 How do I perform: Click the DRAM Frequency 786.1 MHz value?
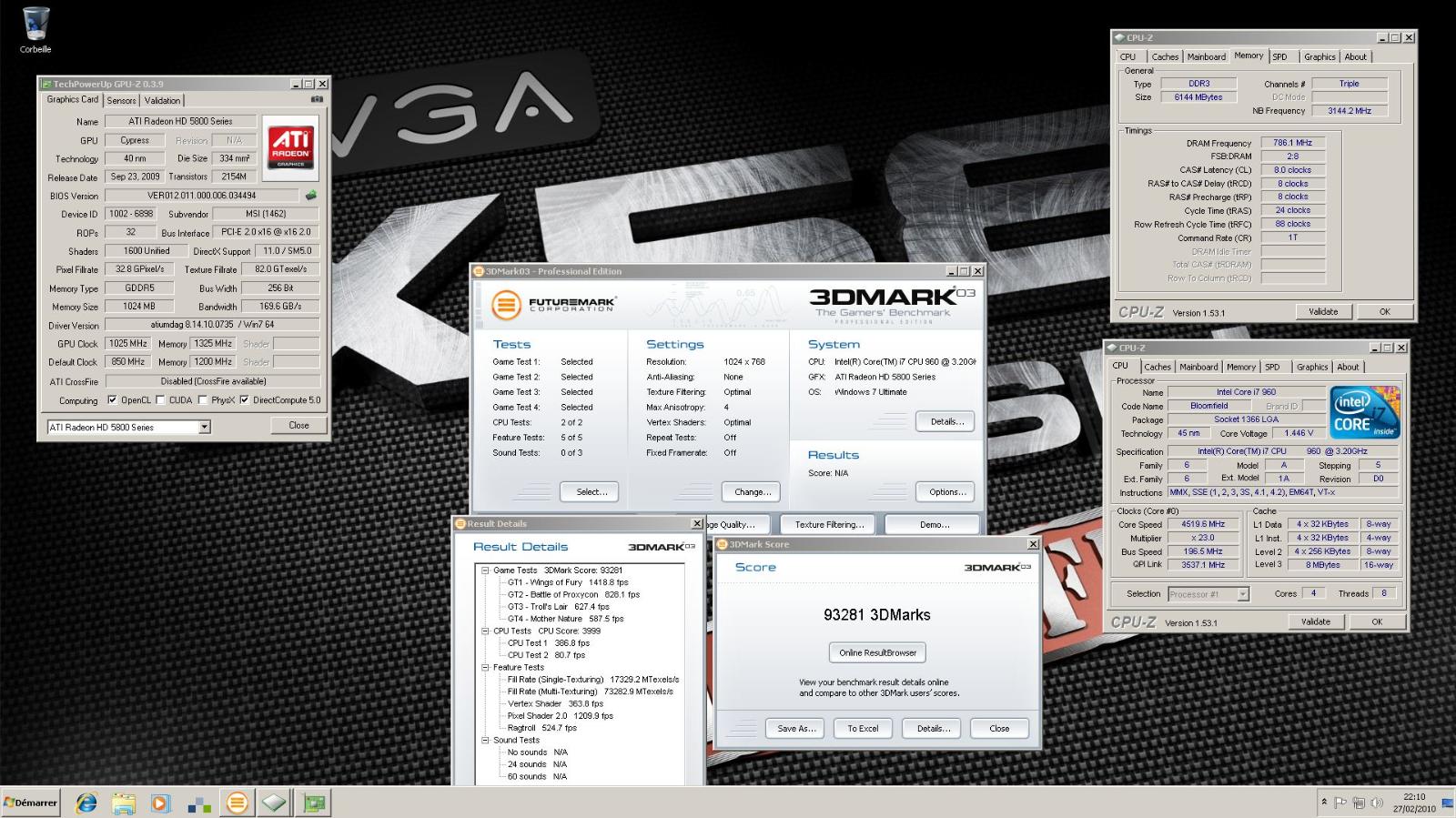[x=1292, y=143]
